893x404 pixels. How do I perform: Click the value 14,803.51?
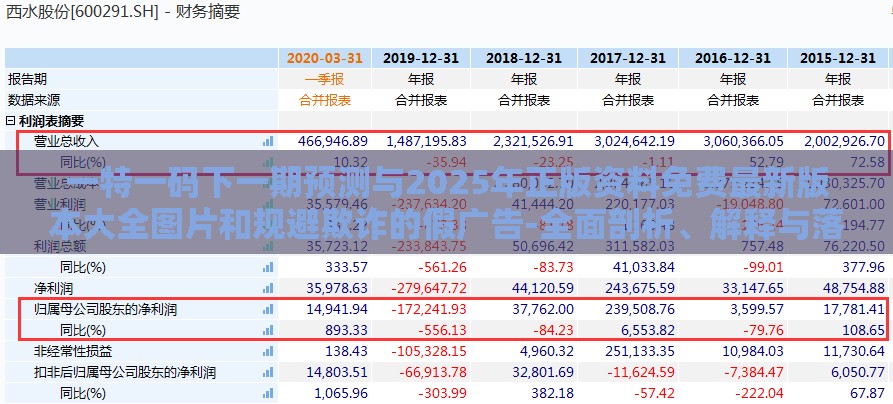tap(337, 373)
